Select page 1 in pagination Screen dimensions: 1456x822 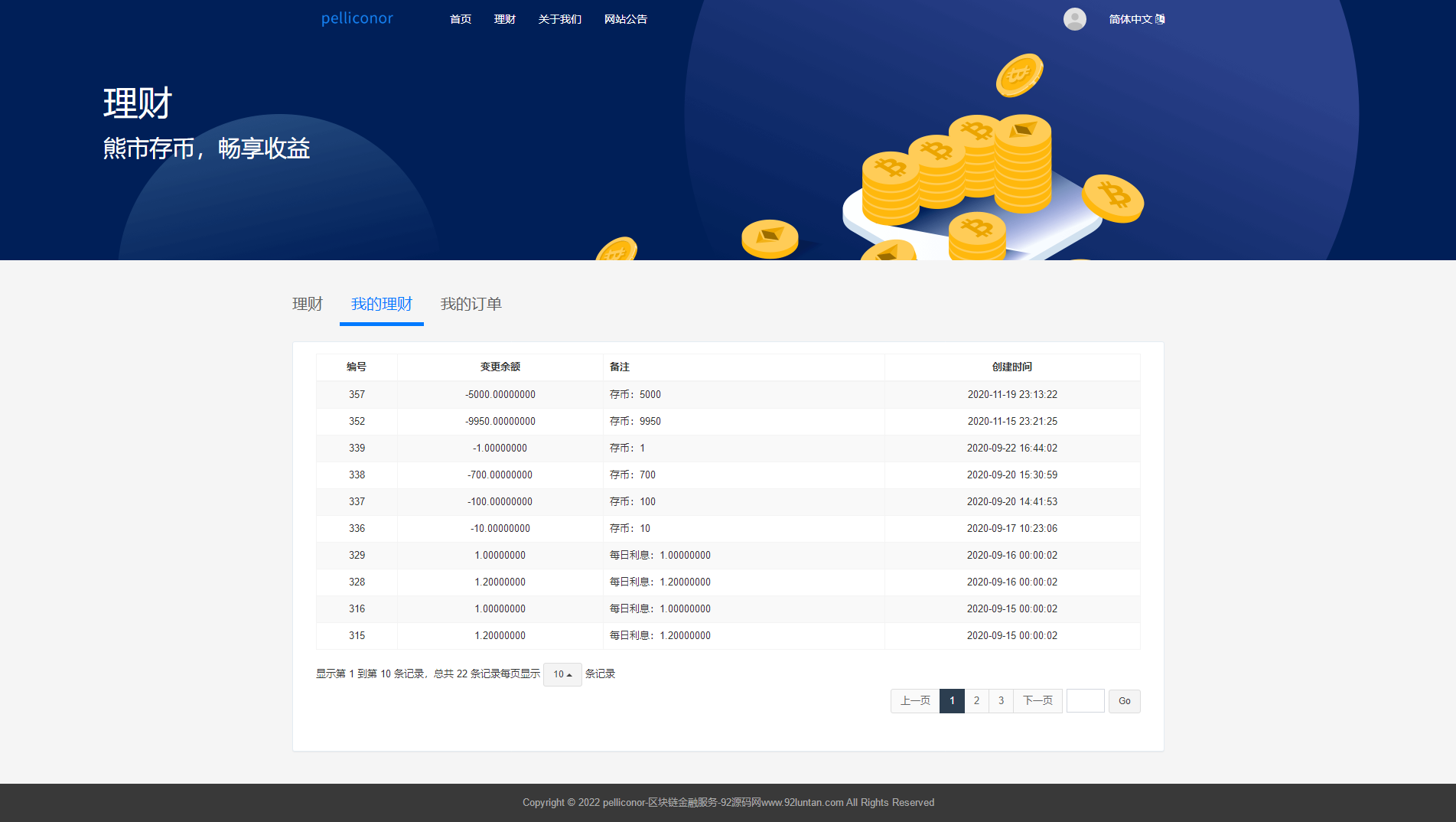952,701
